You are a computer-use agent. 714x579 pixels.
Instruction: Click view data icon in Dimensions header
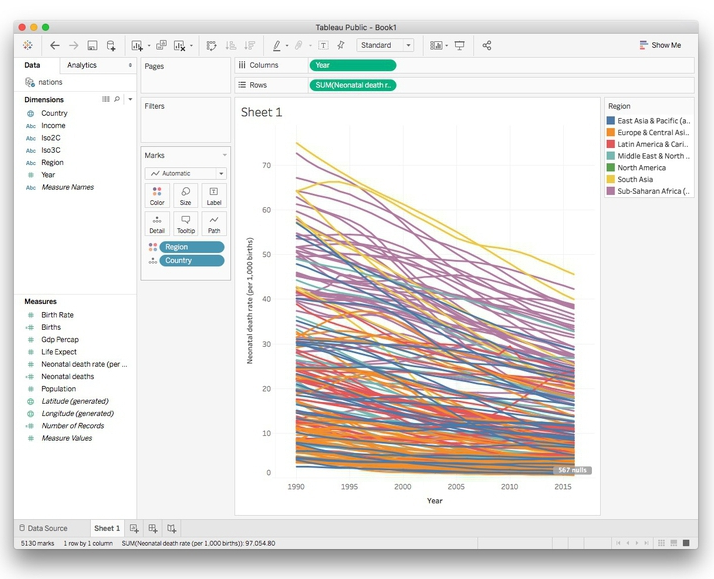click(x=106, y=99)
